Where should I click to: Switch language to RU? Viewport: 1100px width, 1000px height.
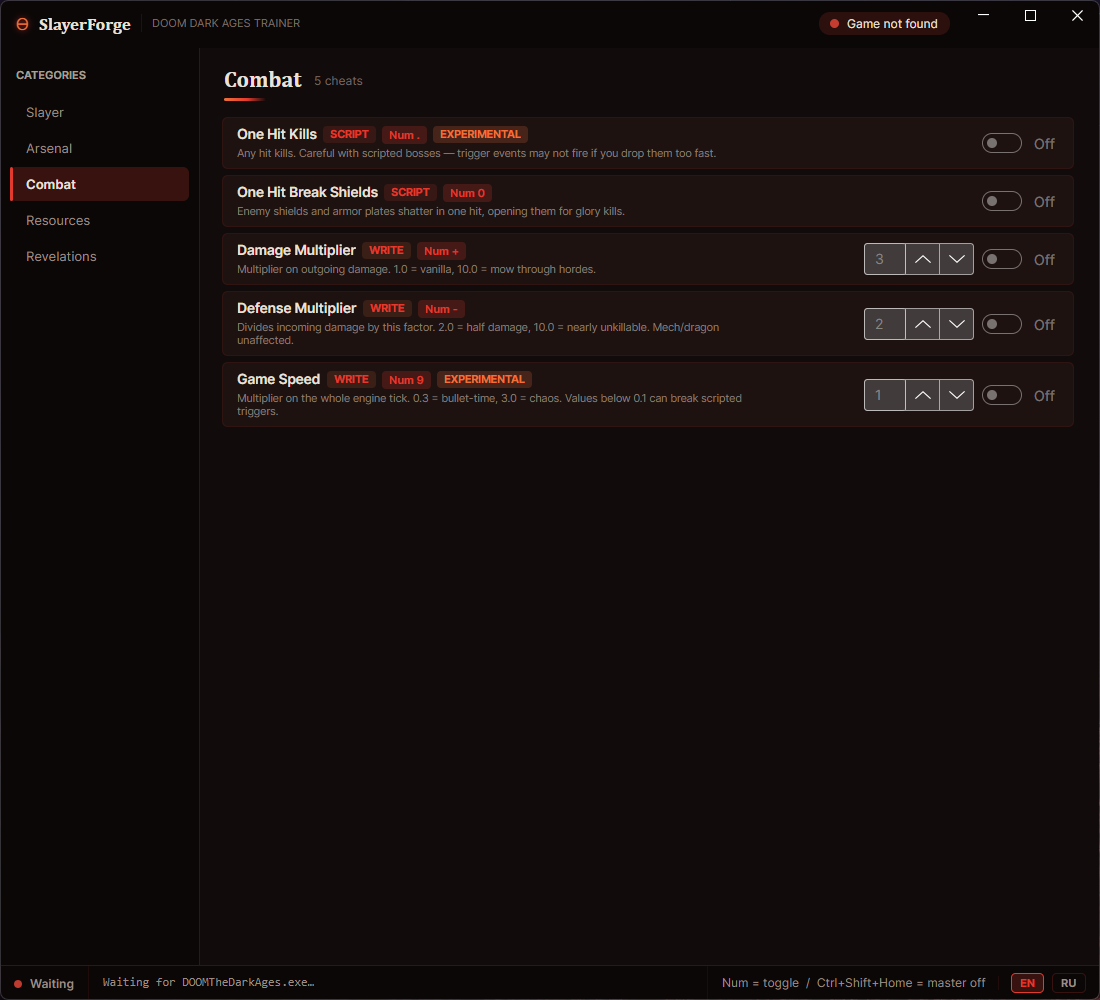pyautogui.click(x=1068, y=982)
